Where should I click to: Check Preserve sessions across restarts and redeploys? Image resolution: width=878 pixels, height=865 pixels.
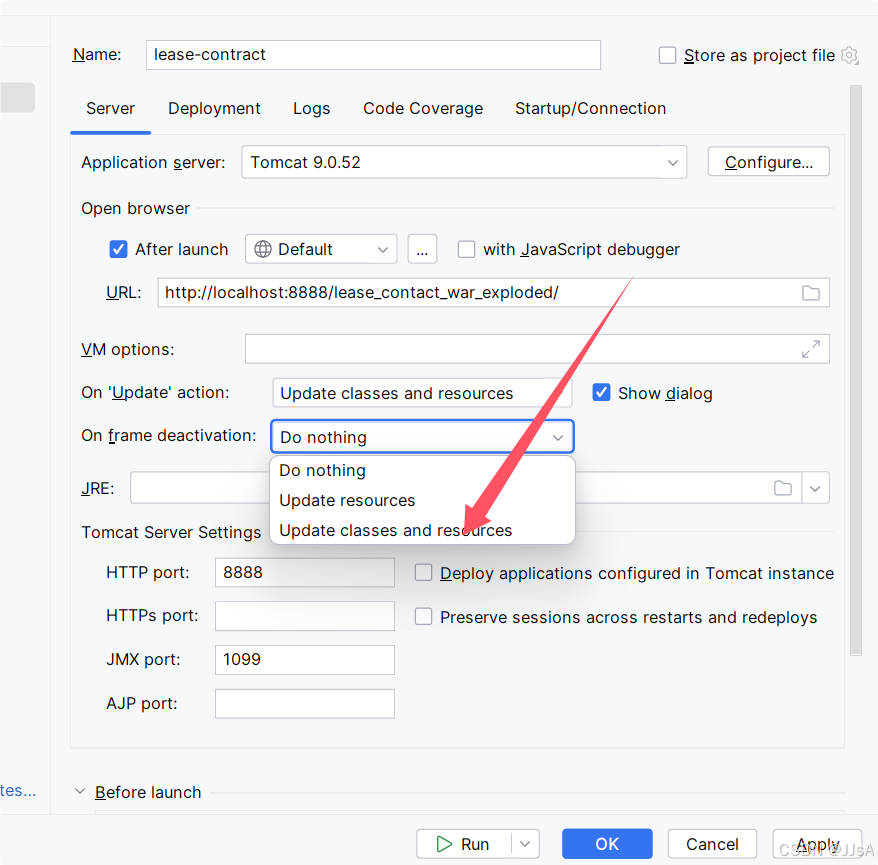pyautogui.click(x=423, y=616)
